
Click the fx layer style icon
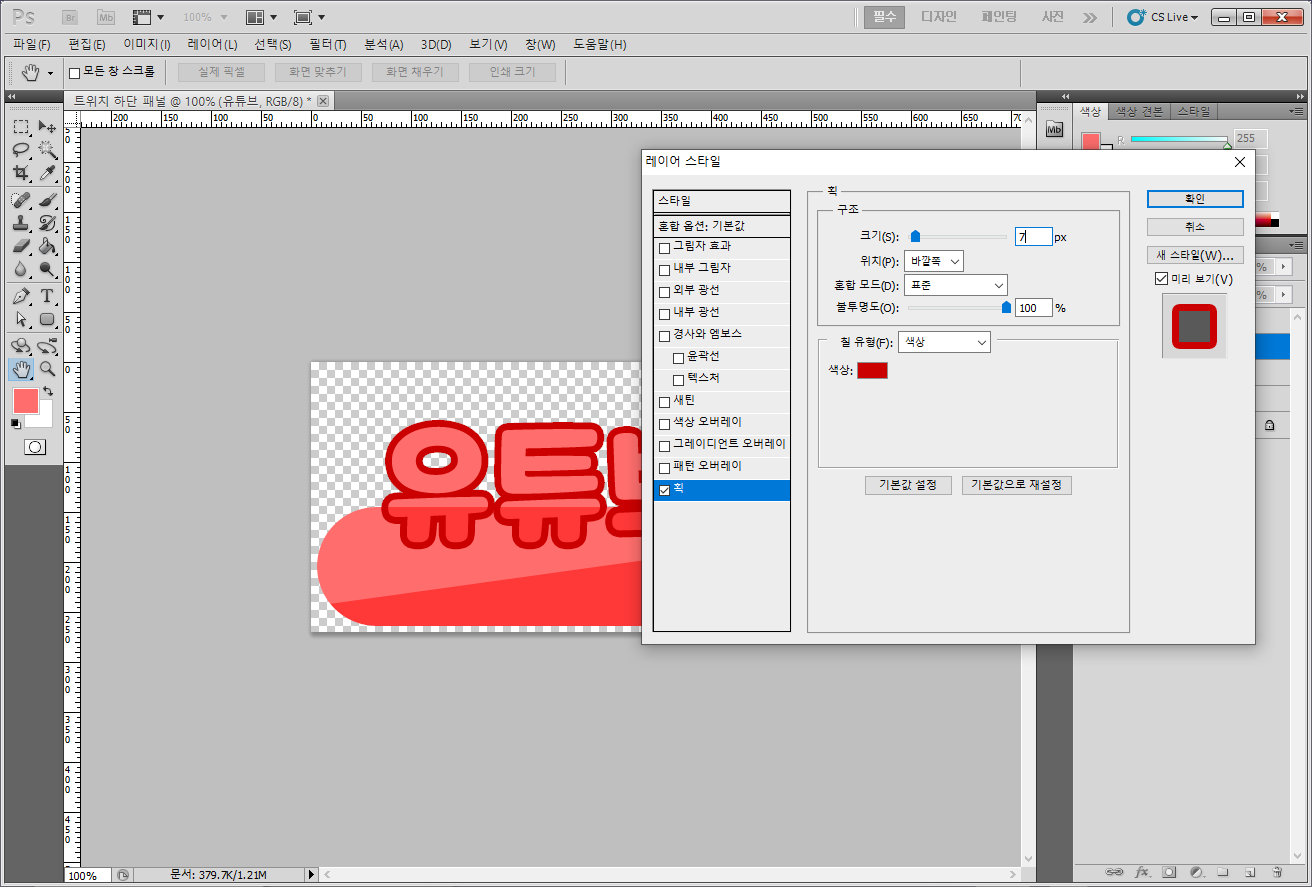(1142, 871)
